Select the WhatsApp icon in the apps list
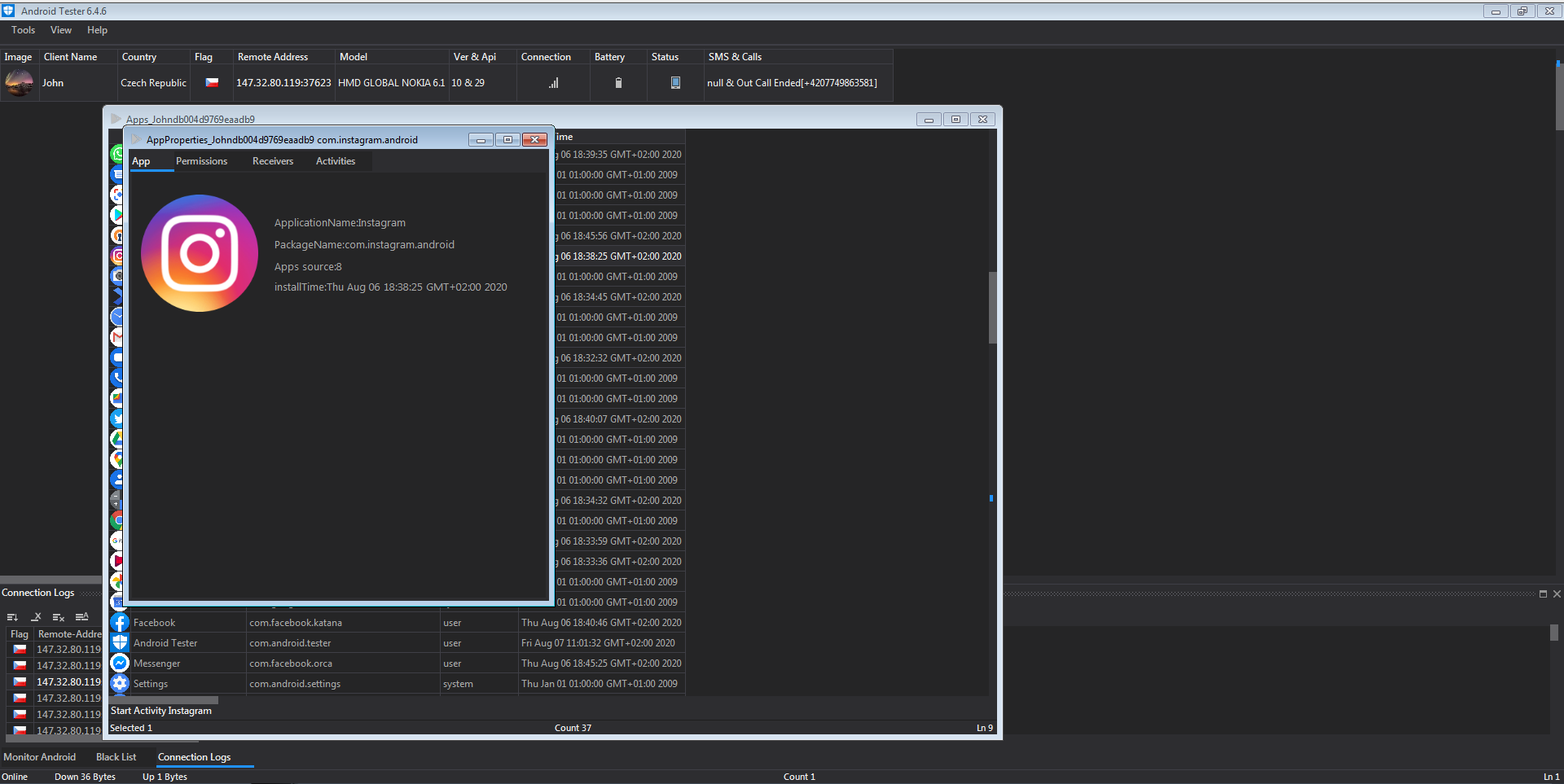 117,154
